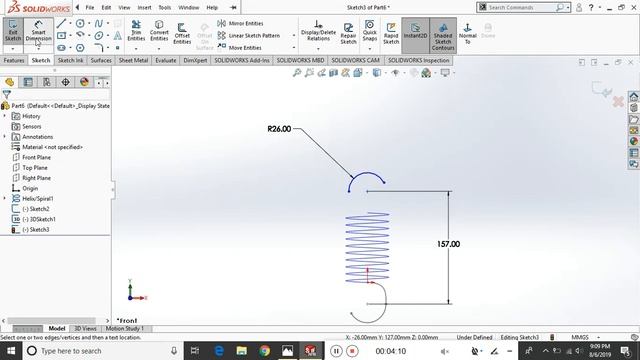The height and width of the screenshot is (360, 640).
Task: Click Quick Snaps tool
Action: (370, 31)
